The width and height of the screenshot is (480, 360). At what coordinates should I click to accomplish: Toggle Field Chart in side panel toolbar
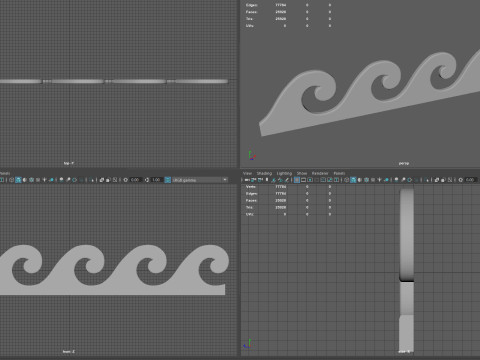point(323,180)
